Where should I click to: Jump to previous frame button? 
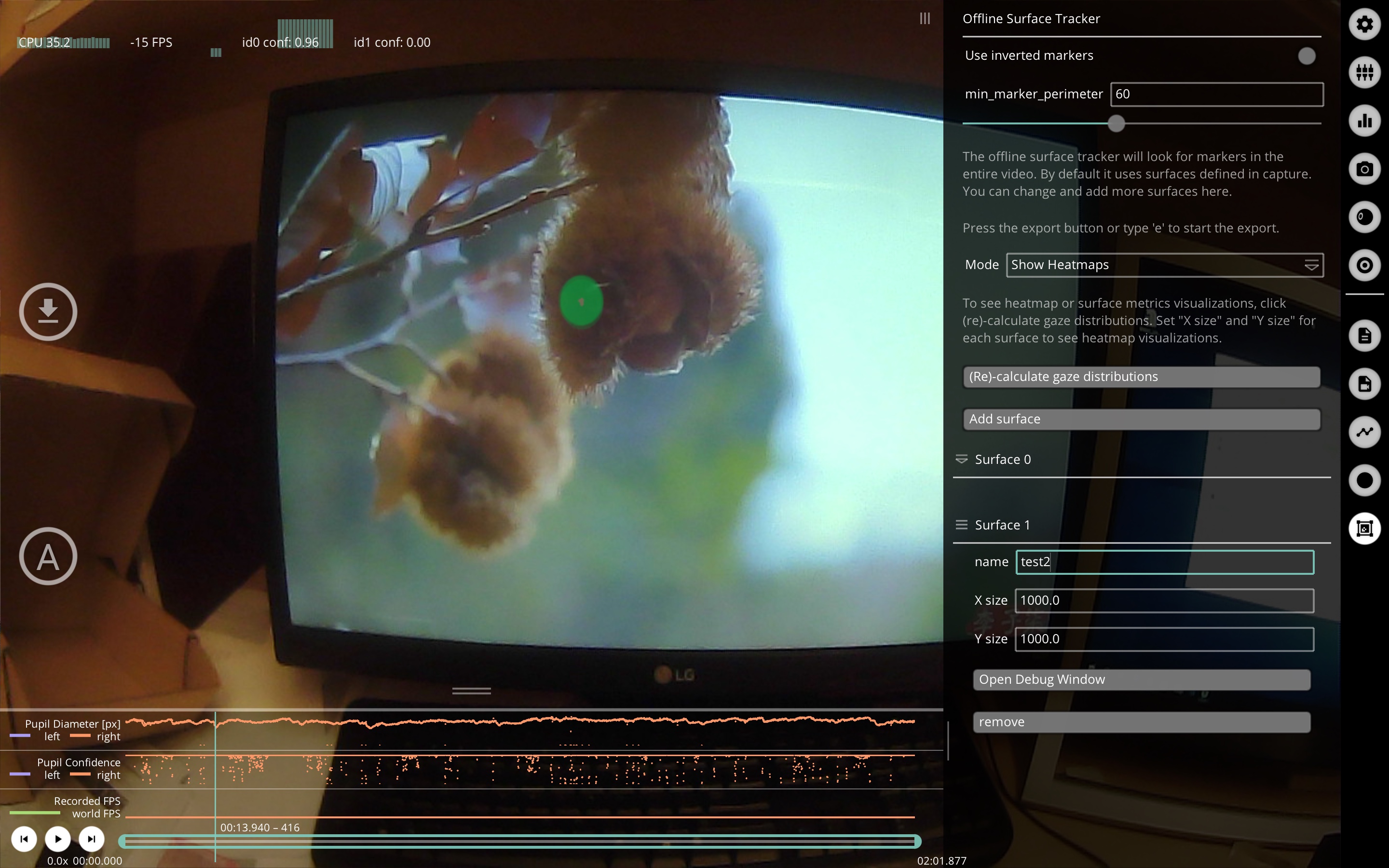(24, 839)
